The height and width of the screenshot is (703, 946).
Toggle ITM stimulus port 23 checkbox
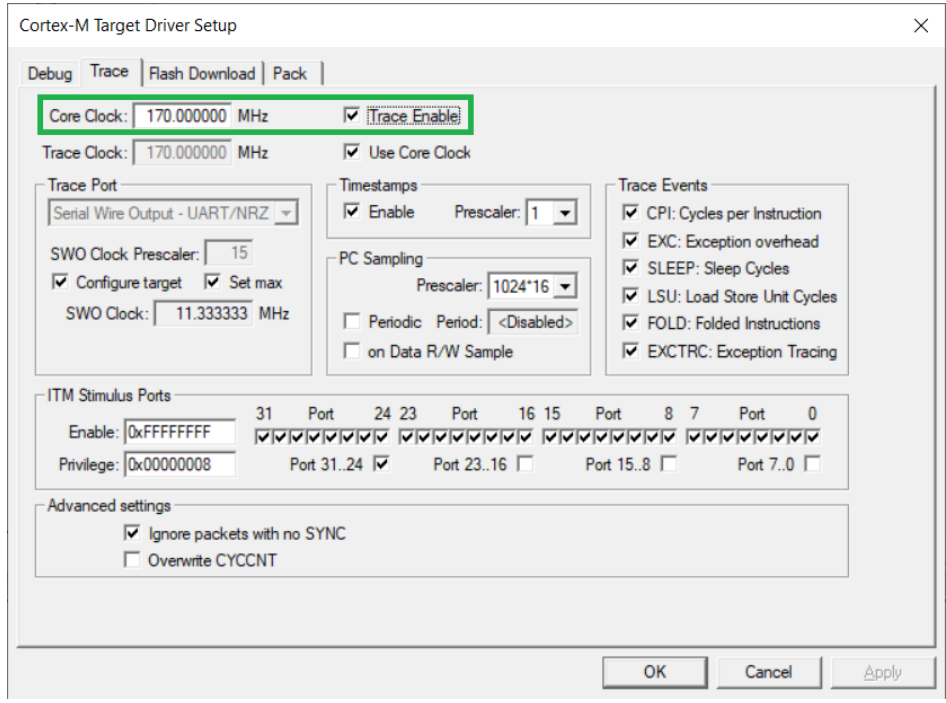tap(407, 437)
